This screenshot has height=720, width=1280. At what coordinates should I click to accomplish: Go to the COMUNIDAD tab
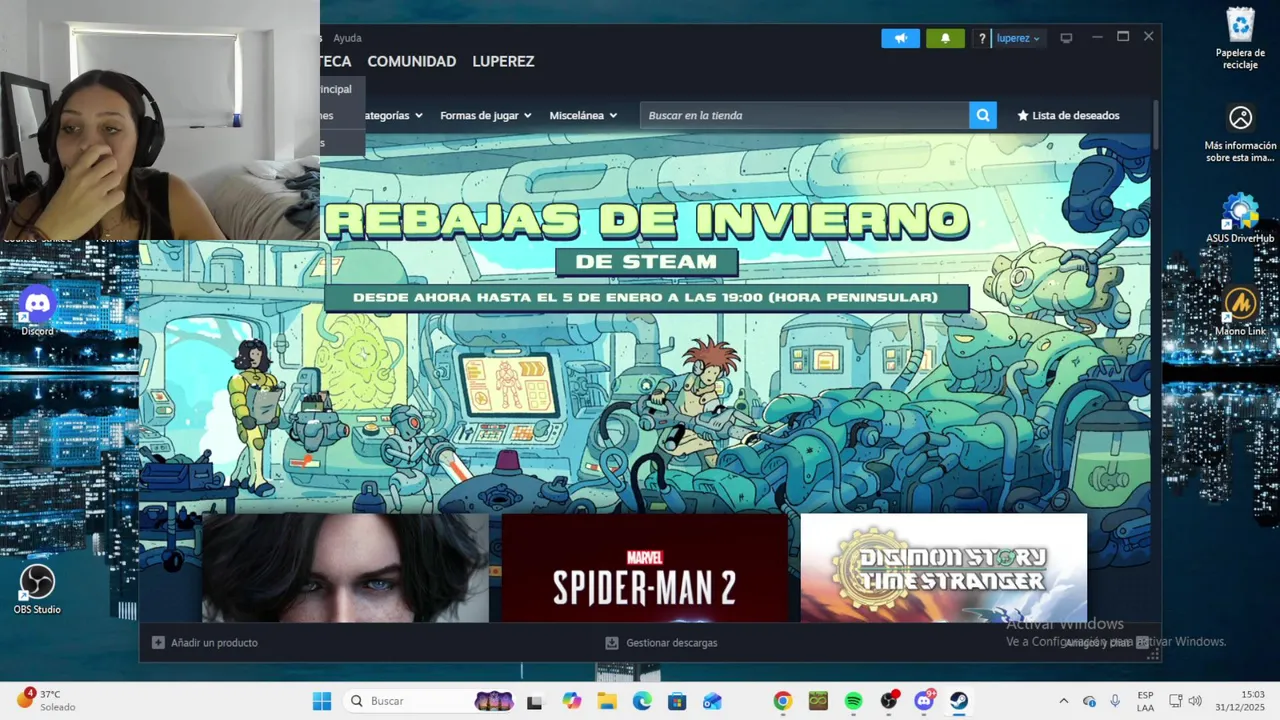coord(411,61)
